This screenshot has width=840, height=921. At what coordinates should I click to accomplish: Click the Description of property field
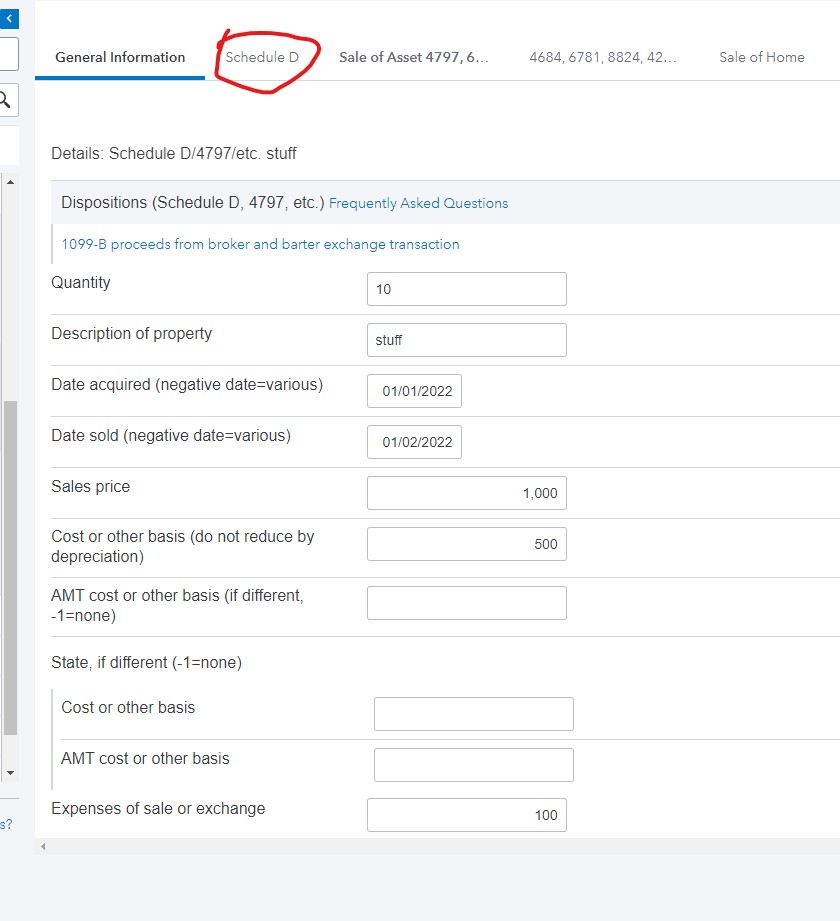[x=466, y=340]
